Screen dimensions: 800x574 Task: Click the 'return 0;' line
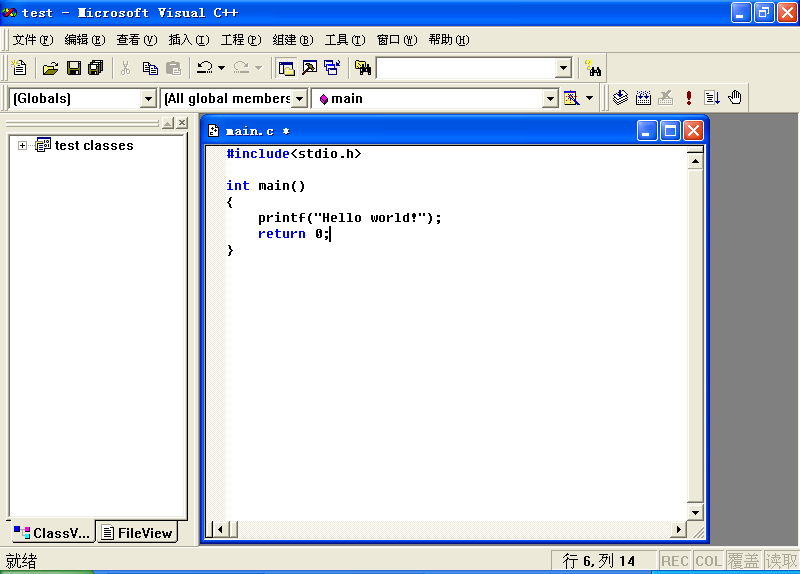click(x=294, y=234)
